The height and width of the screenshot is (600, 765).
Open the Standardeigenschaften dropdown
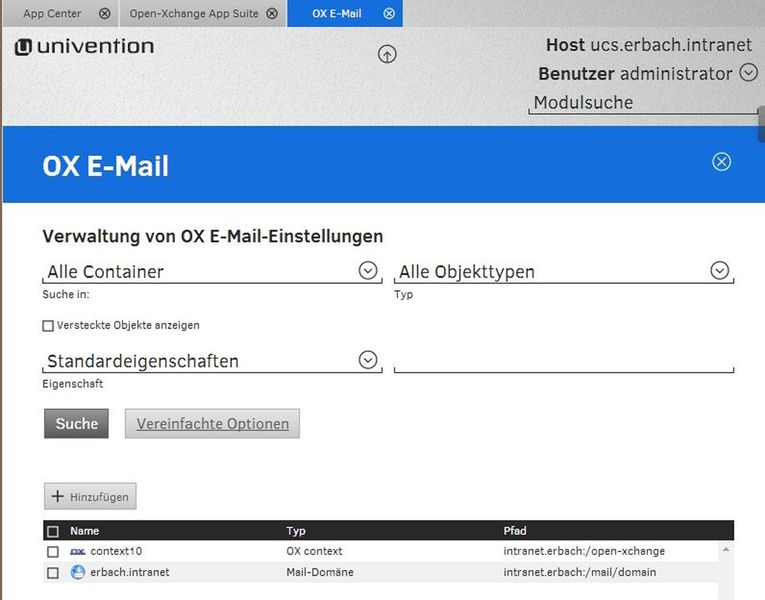pyautogui.click(x=212, y=361)
